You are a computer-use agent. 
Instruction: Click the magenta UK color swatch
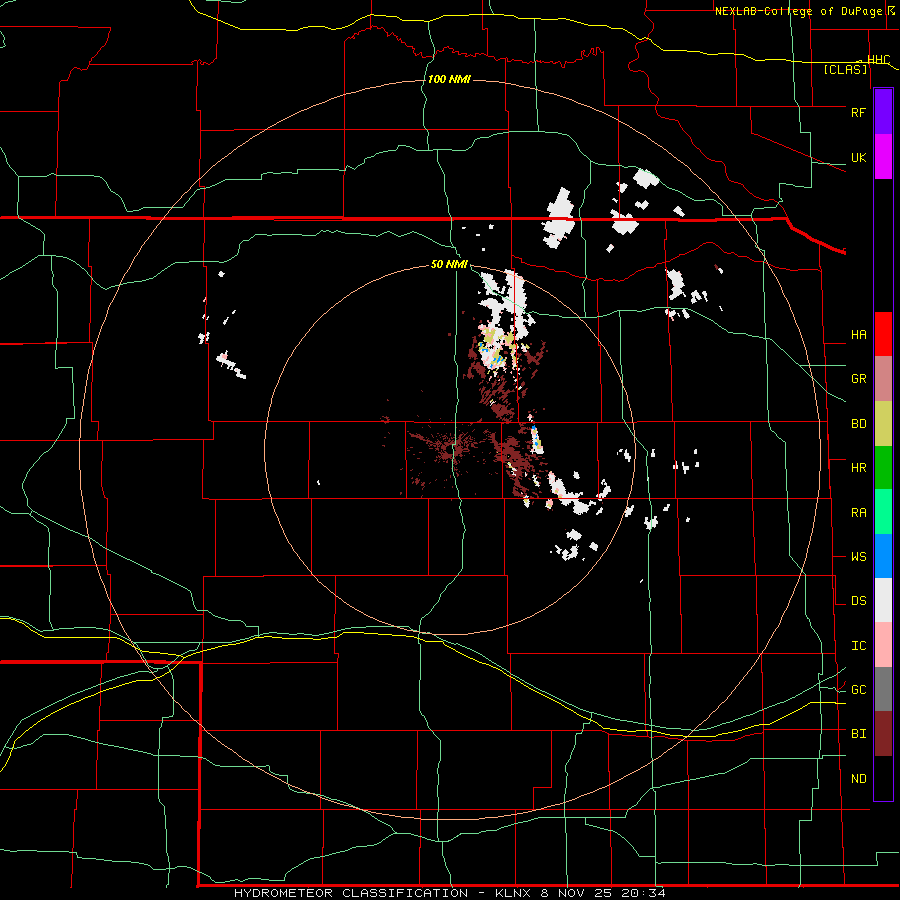pos(883,157)
